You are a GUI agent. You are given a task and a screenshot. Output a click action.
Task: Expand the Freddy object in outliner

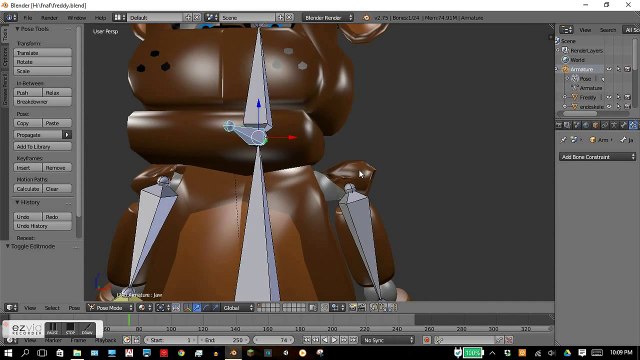point(565,97)
